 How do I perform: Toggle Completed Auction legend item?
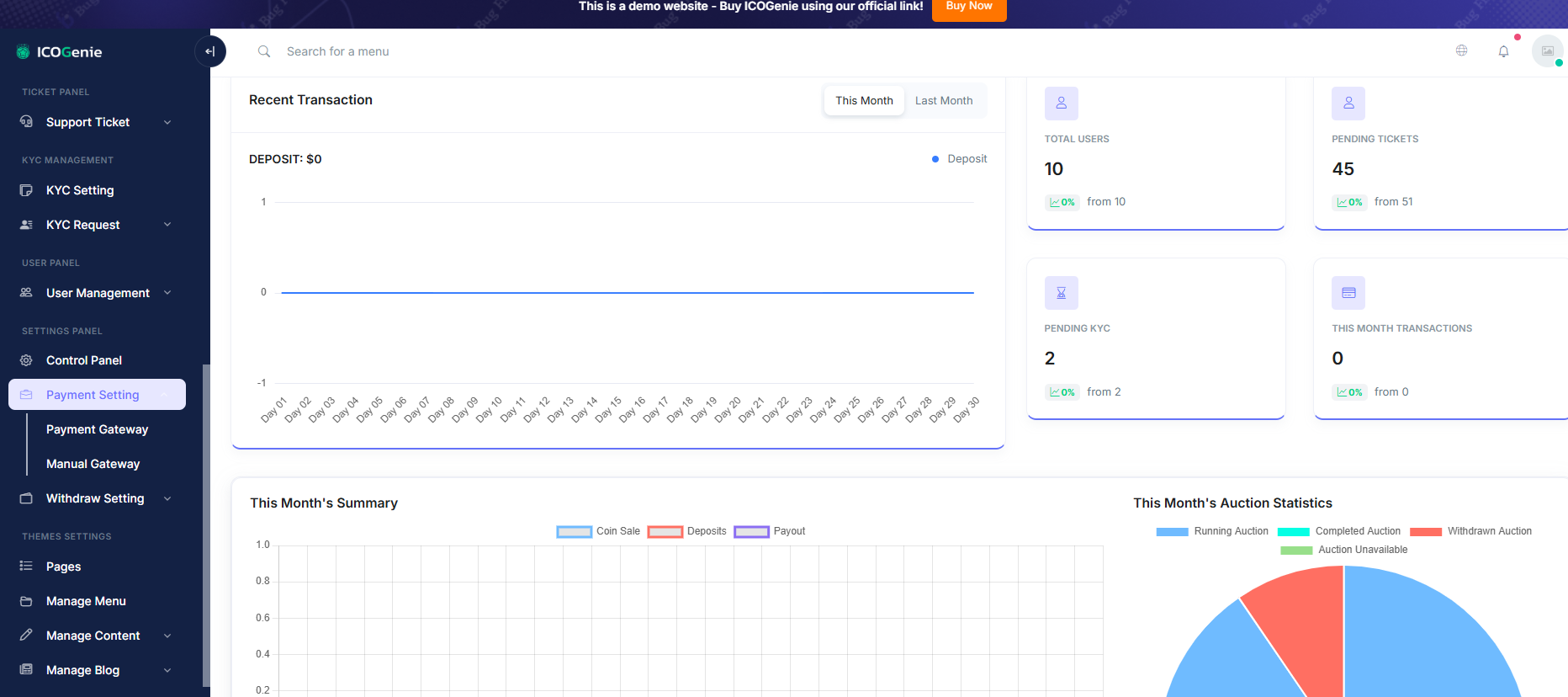[x=1338, y=531]
